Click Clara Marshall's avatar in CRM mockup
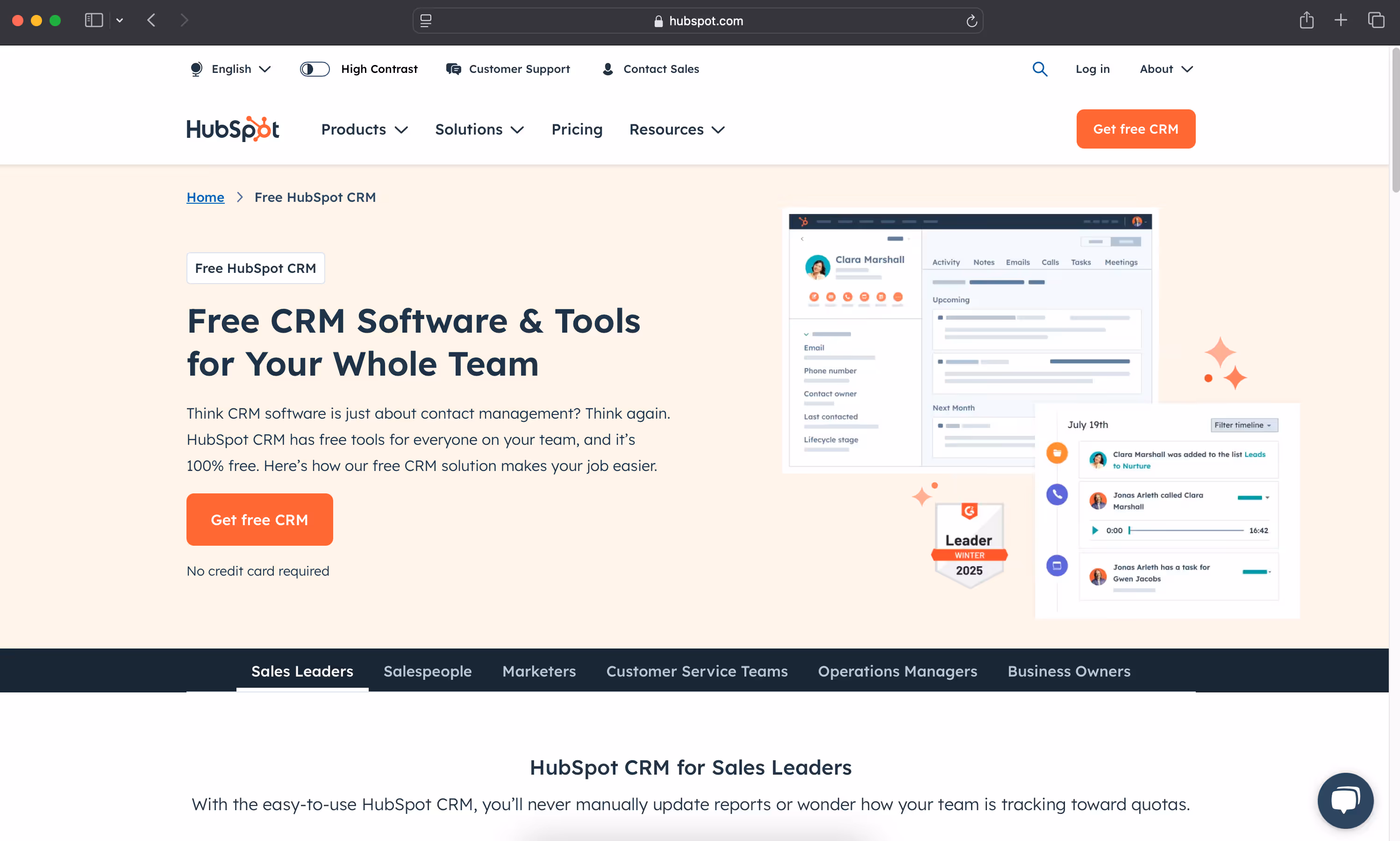 click(x=817, y=267)
